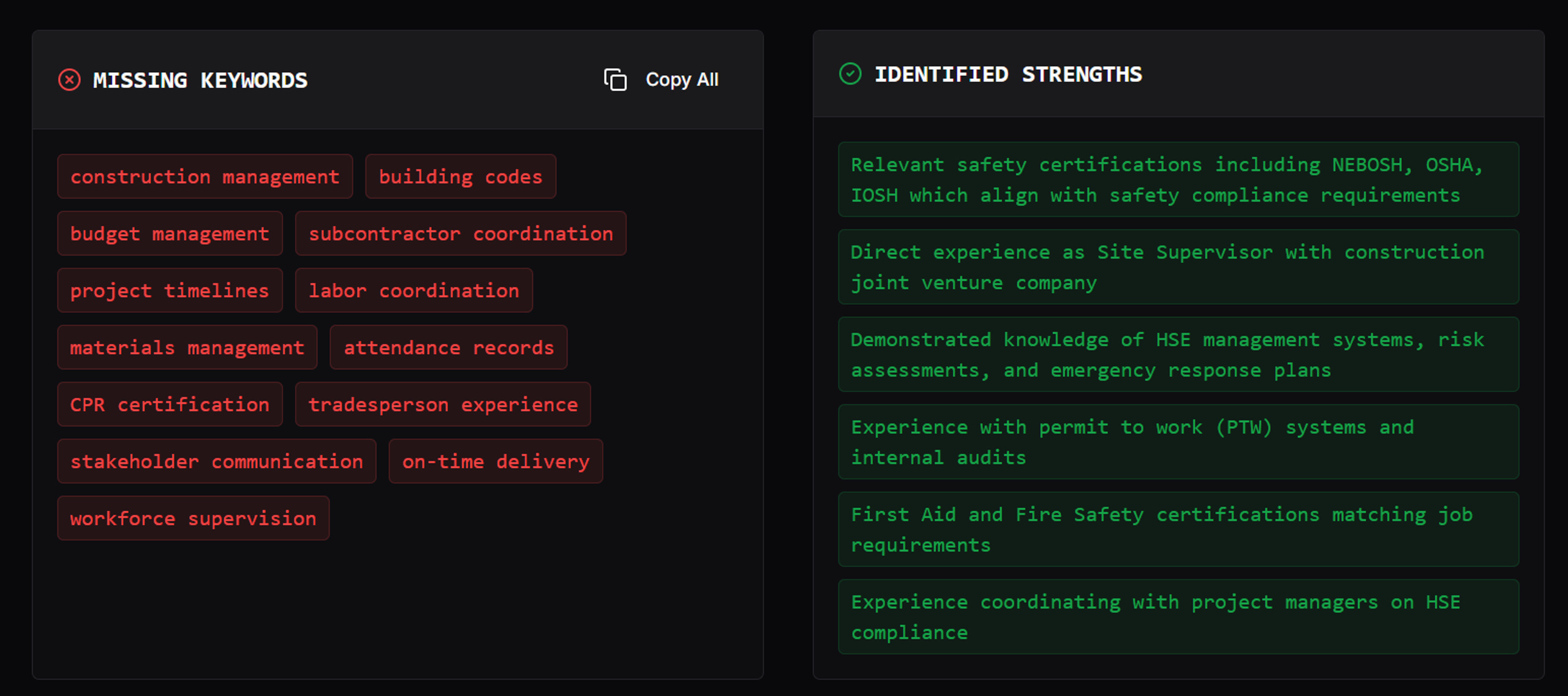Select the 'on-time delivery' keyword tag
The height and width of the screenshot is (696, 1568).
(x=496, y=461)
